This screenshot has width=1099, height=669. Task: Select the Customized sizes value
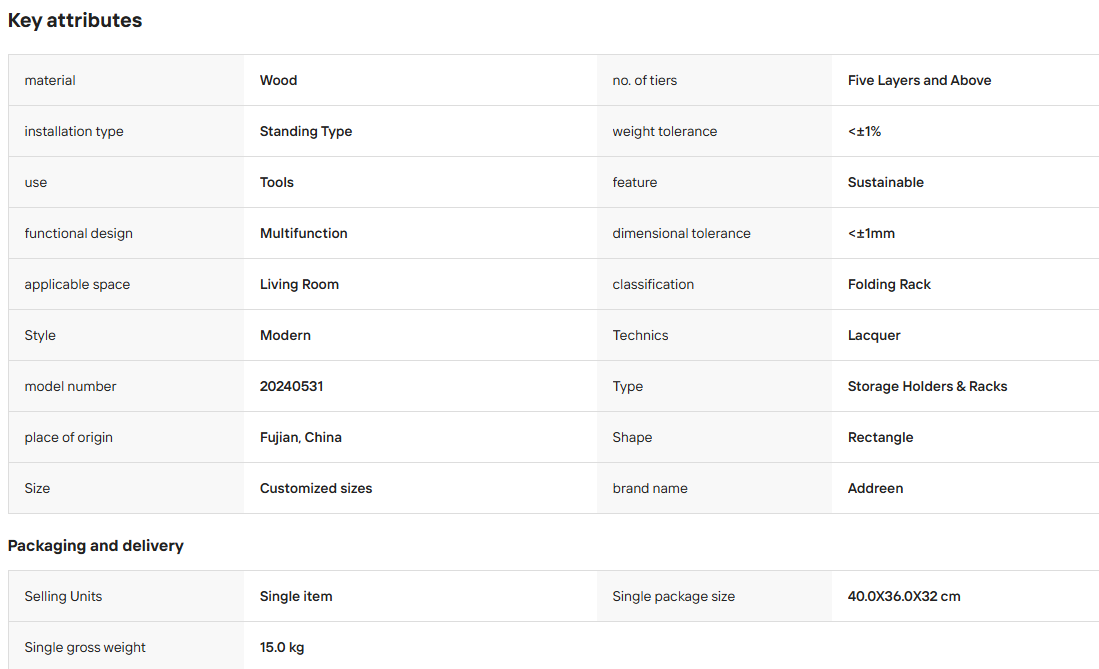tap(316, 488)
